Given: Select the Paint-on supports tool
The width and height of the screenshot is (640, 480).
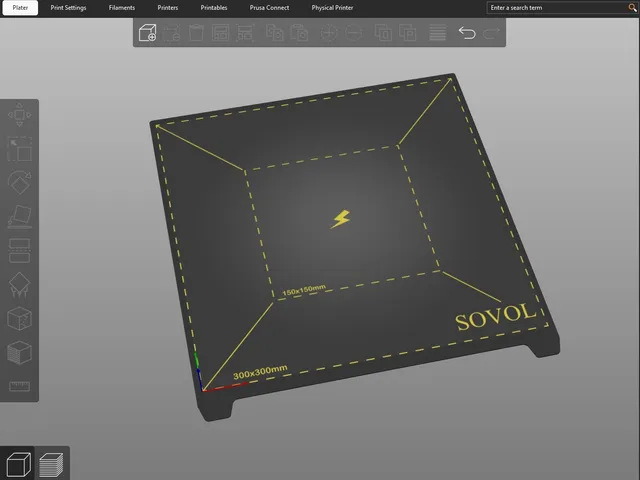Looking at the screenshot, I should pos(19,284).
